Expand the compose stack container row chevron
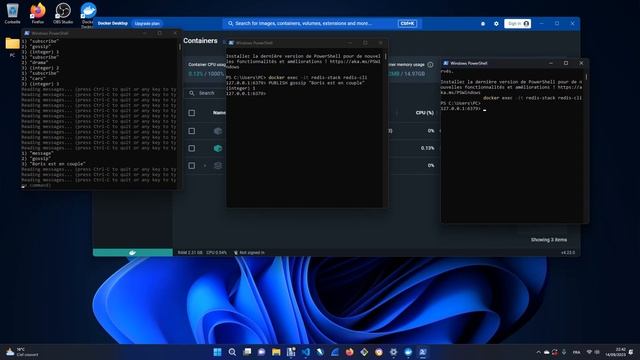 (x=205, y=166)
